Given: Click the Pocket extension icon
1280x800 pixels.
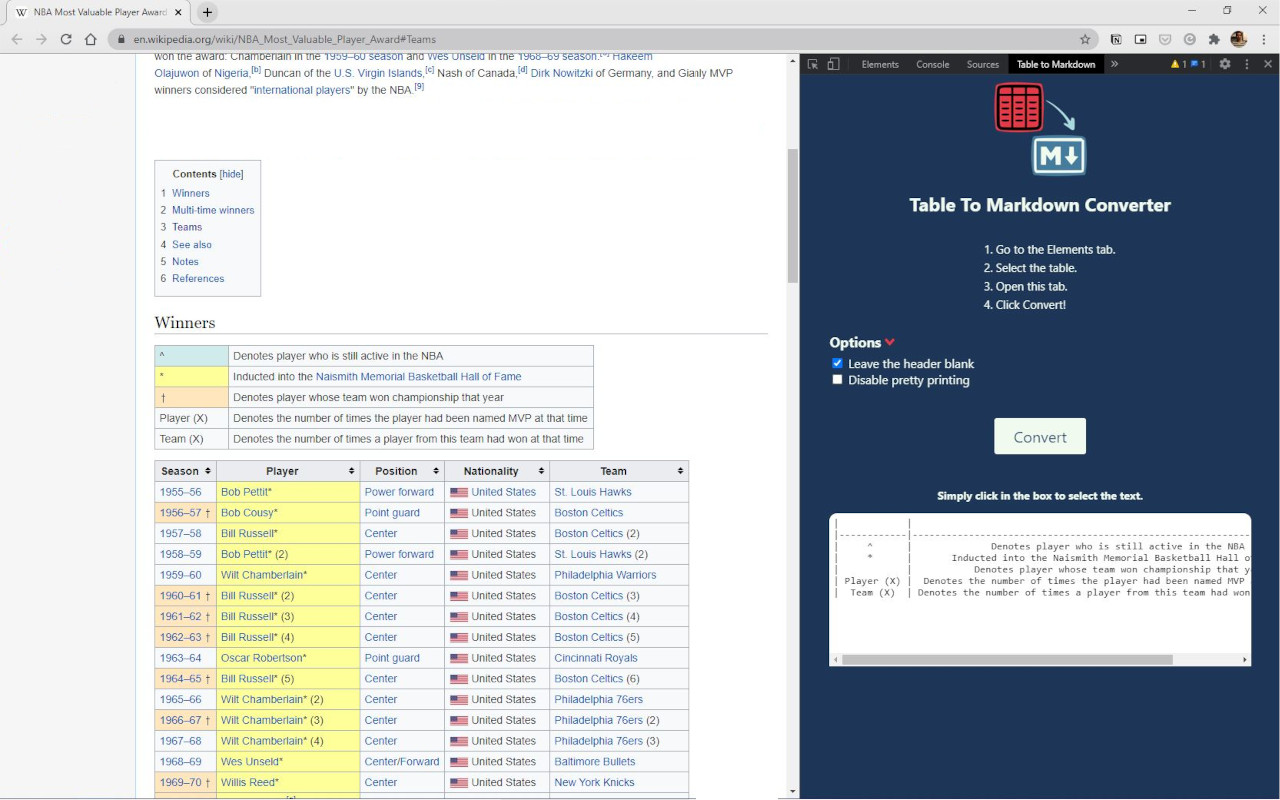Looking at the screenshot, I should [x=1165, y=39].
